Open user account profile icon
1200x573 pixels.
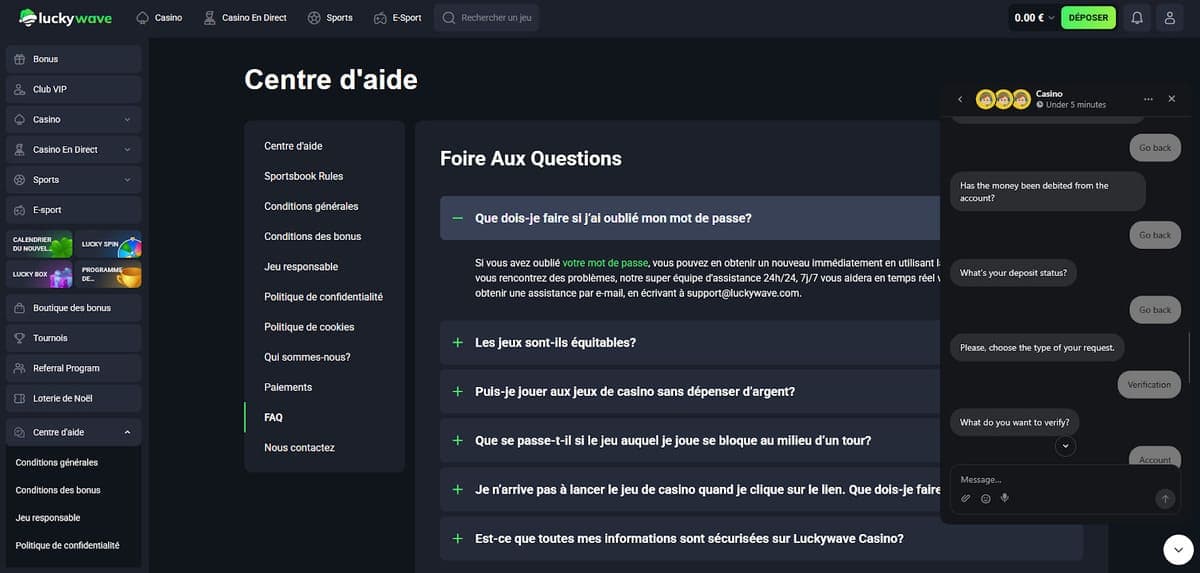pos(1169,18)
